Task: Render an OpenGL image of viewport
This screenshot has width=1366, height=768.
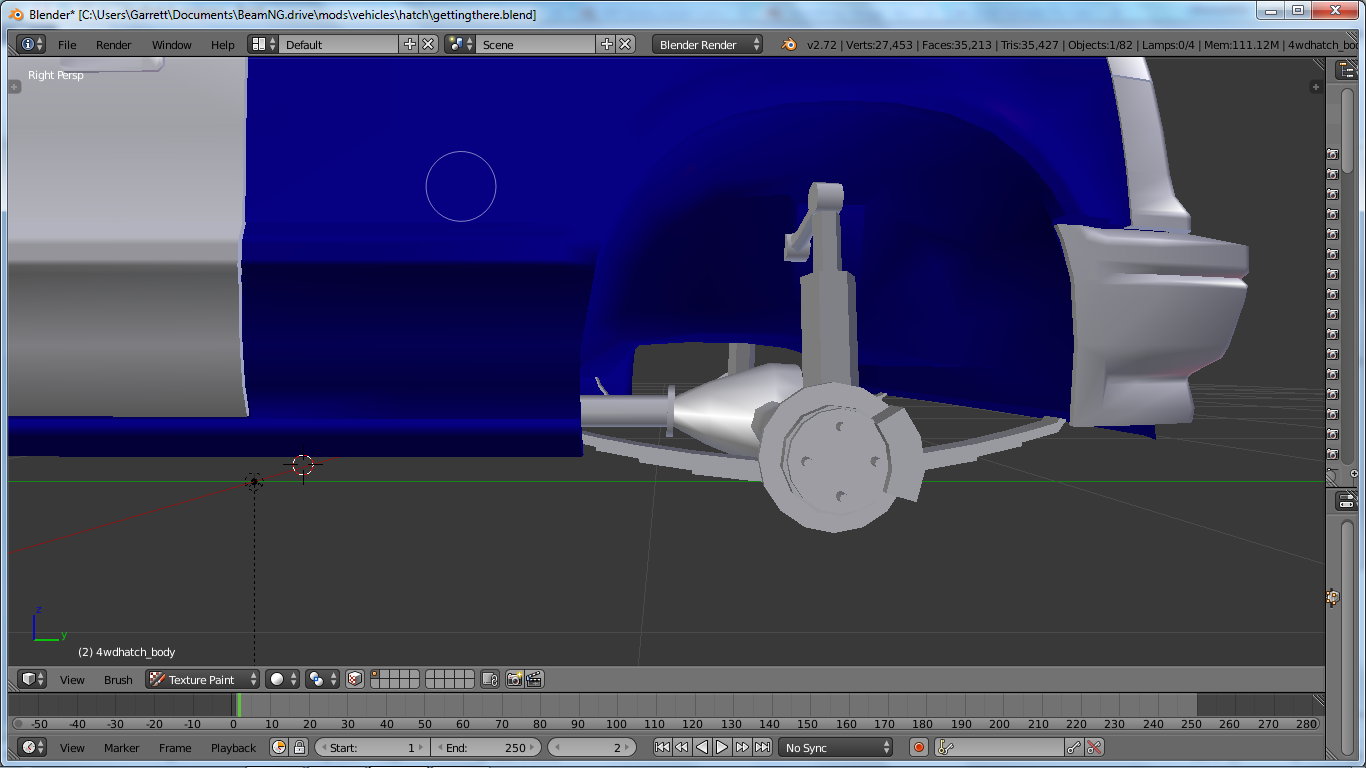Action: (x=515, y=679)
